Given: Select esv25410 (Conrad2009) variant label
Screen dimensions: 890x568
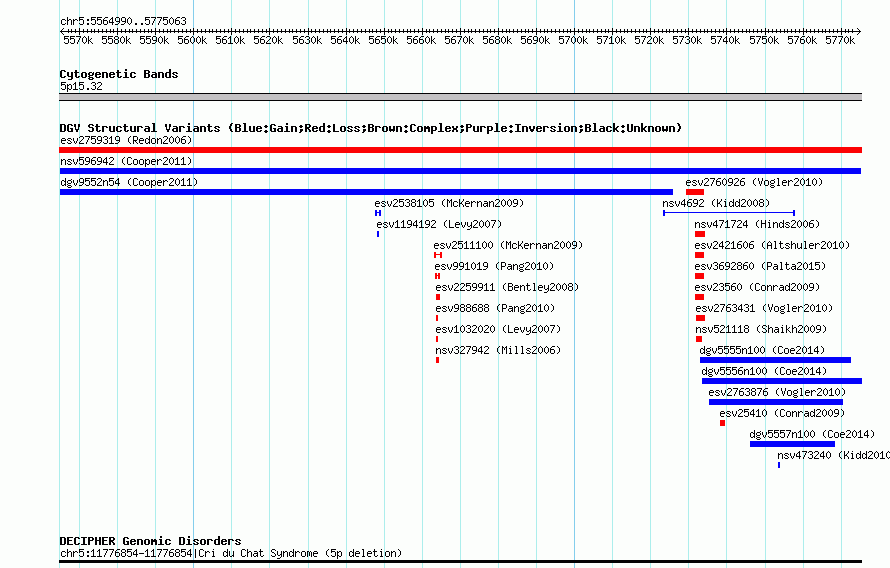Looking at the screenshot, I should click(782, 413).
